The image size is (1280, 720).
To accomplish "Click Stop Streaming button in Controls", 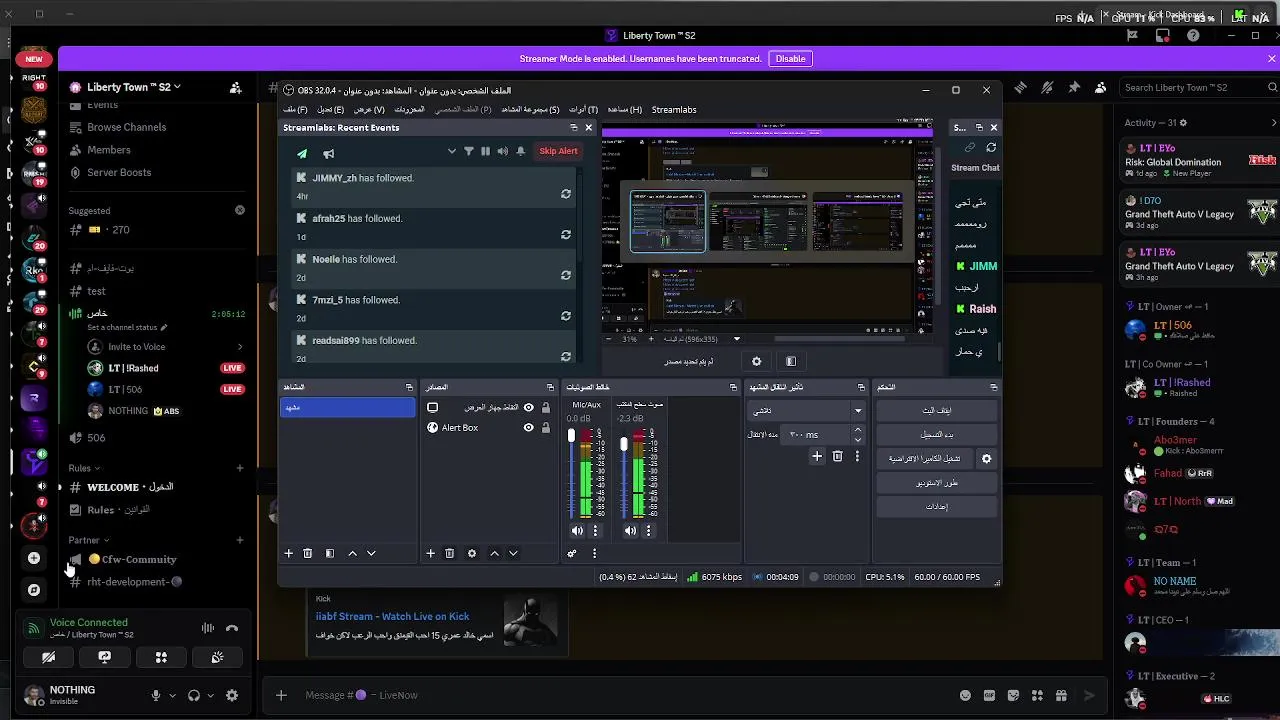I will (x=936, y=410).
